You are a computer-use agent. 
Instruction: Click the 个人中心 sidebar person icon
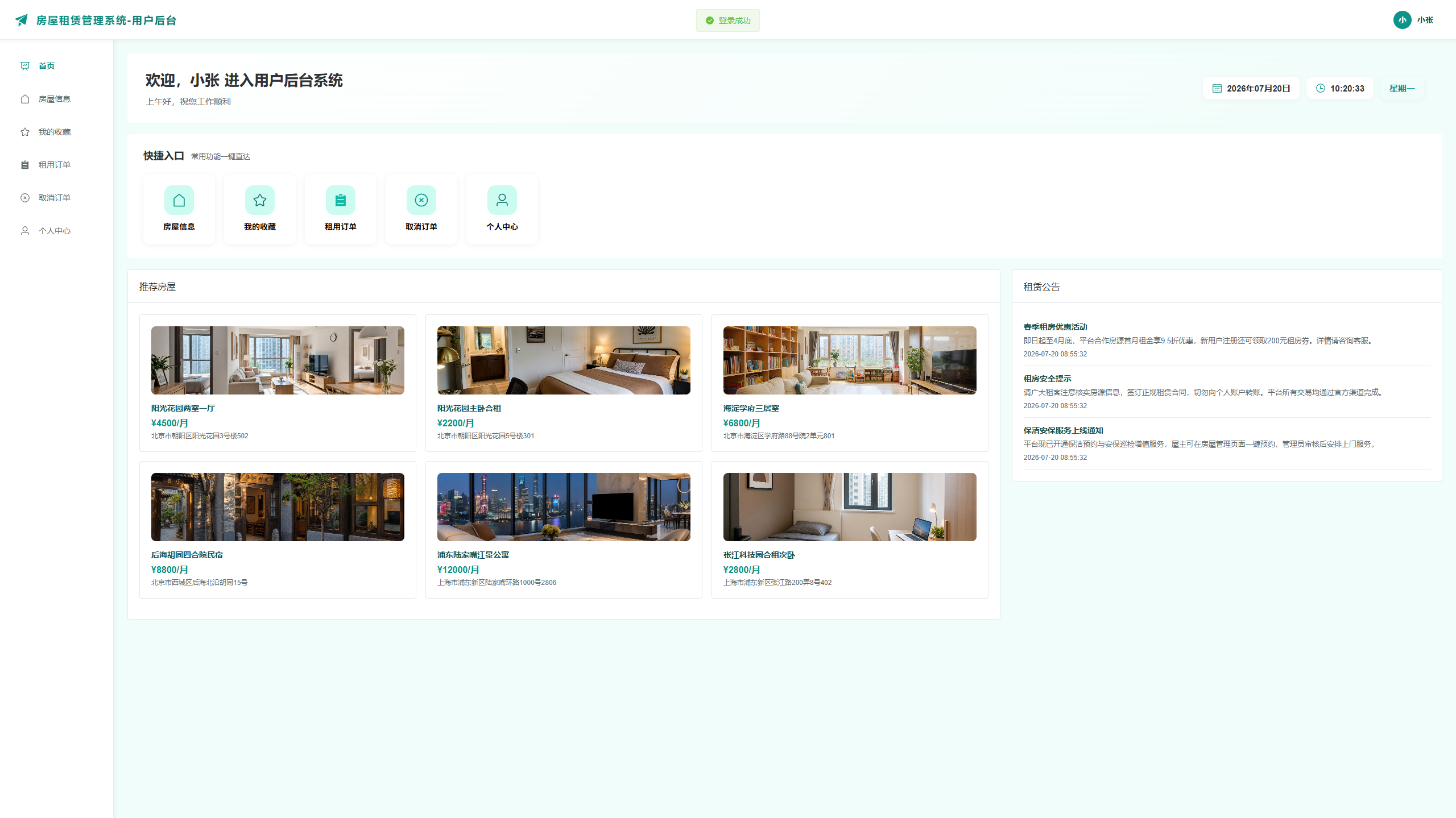[25, 231]
